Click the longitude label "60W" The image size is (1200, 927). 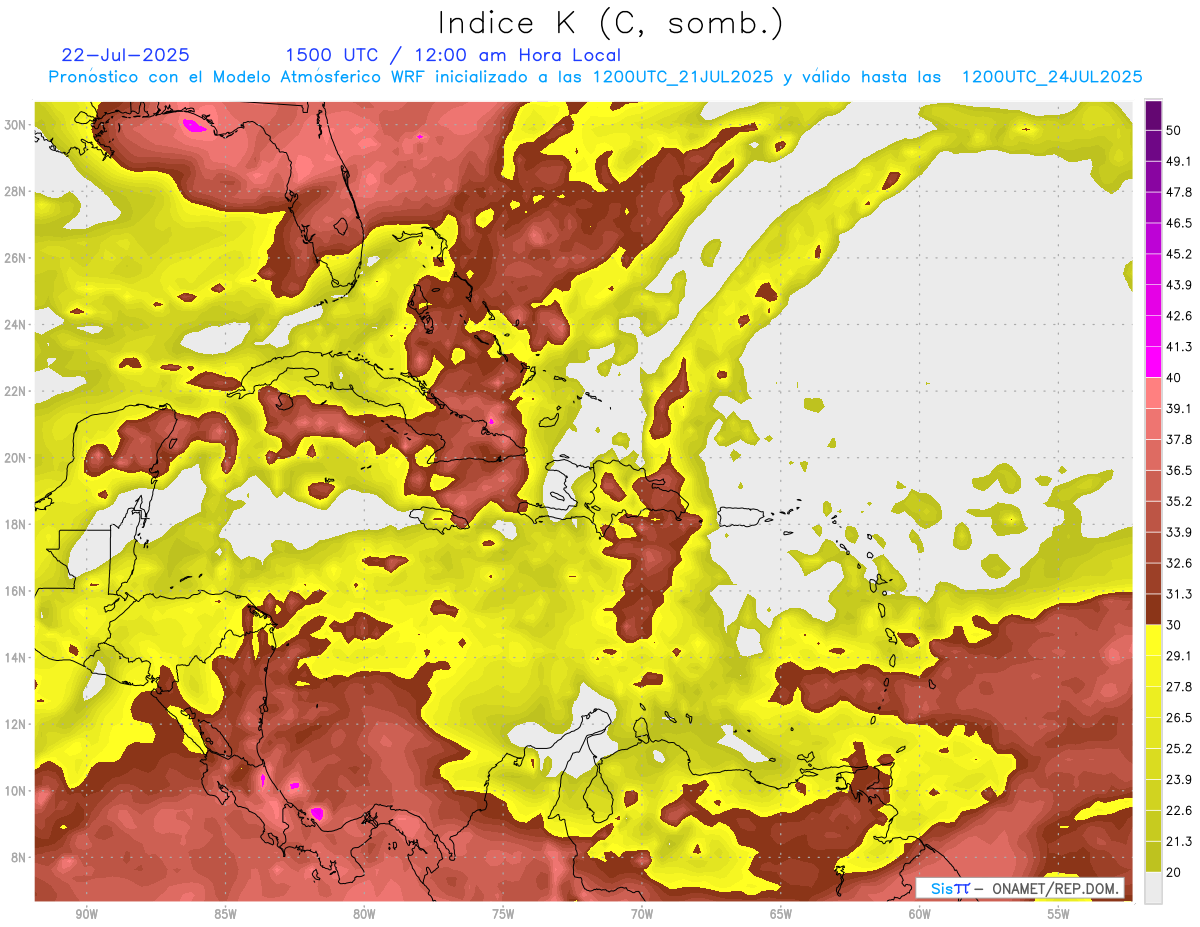click(x=920, y=914)
